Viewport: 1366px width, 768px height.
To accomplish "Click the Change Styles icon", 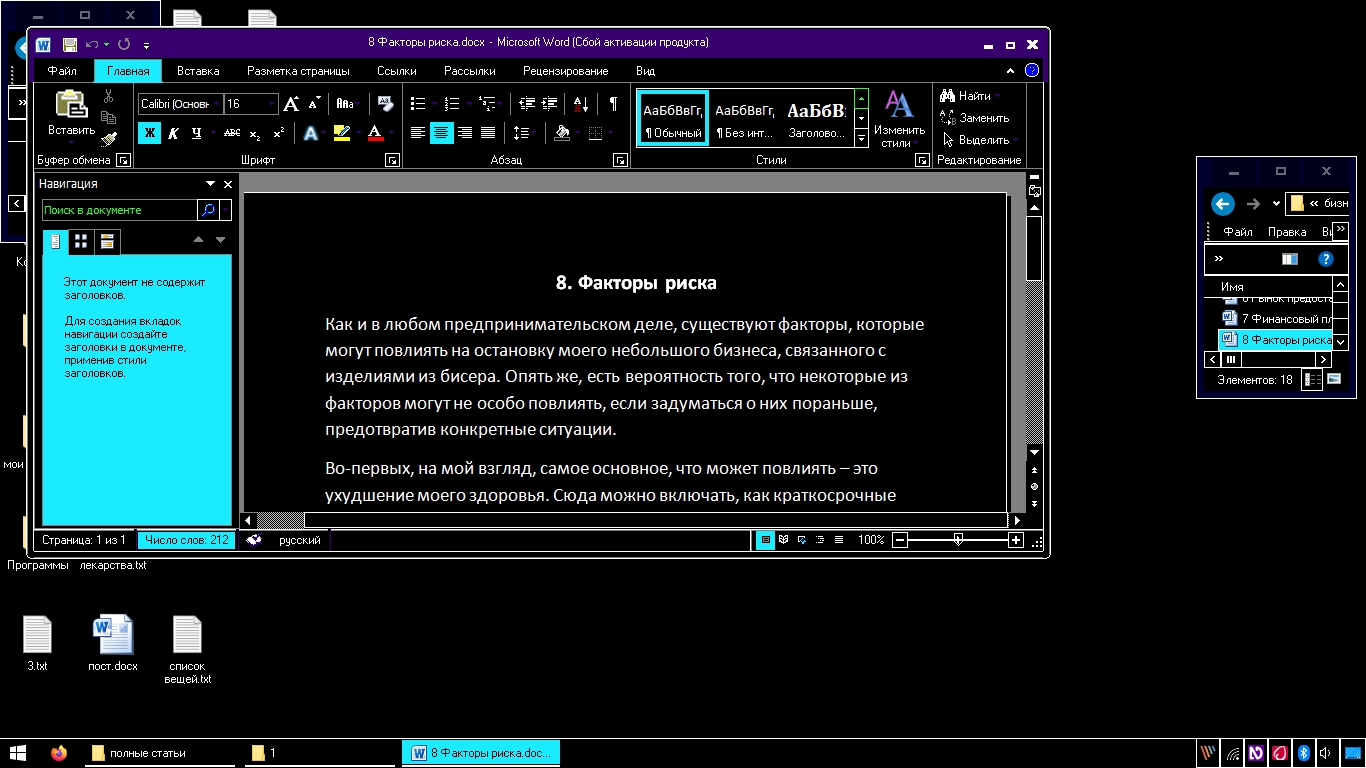I will click(899, 105).
